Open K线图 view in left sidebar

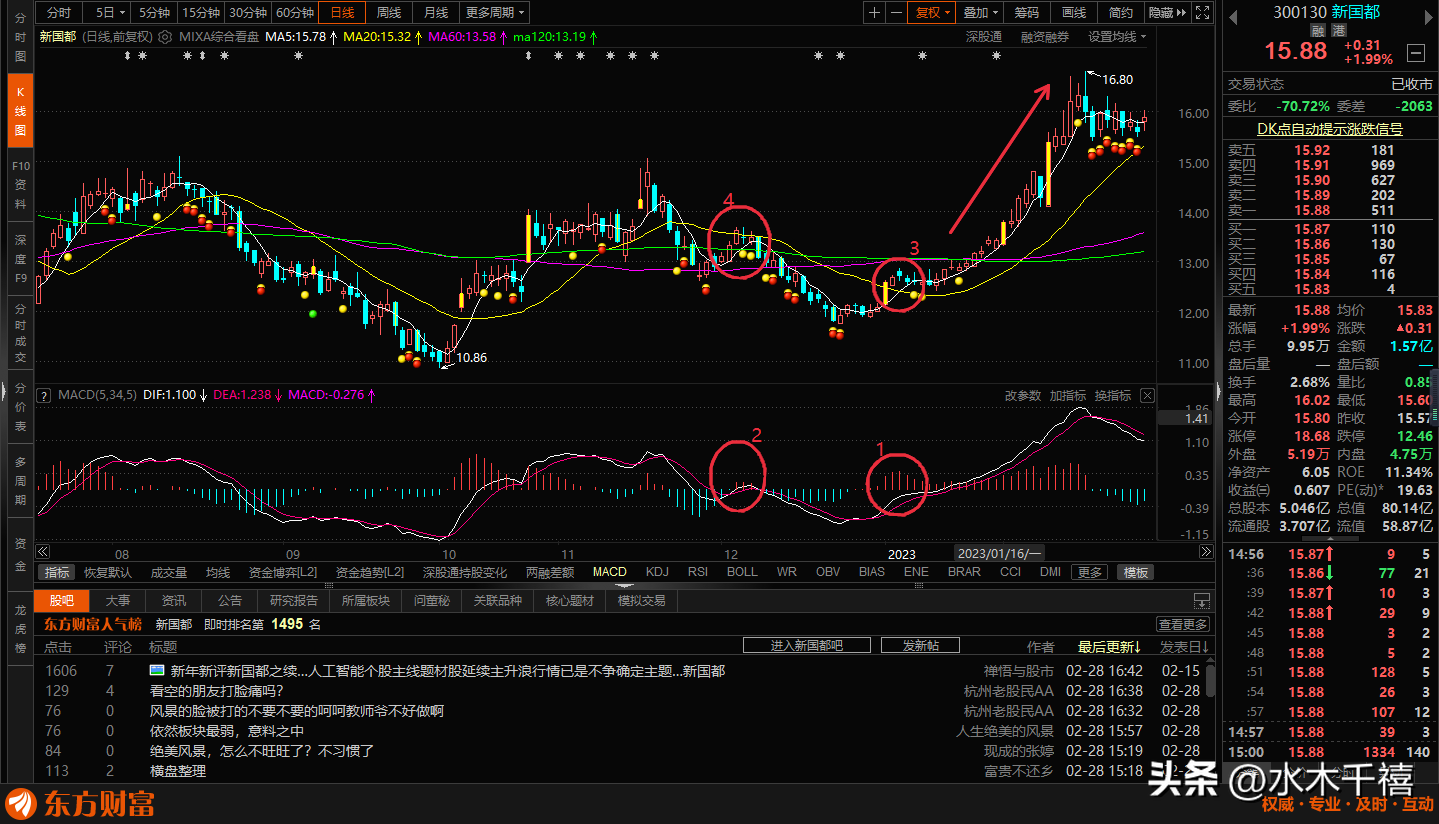[x=20, y=110]
